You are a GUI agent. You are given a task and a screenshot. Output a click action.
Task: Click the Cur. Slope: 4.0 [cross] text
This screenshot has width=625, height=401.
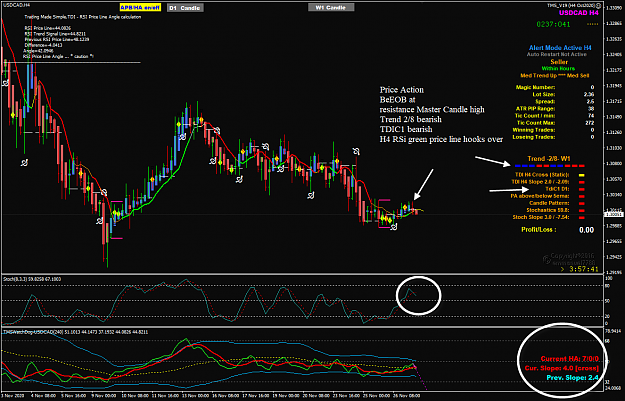pyautogui.click(x=562, y=368)
